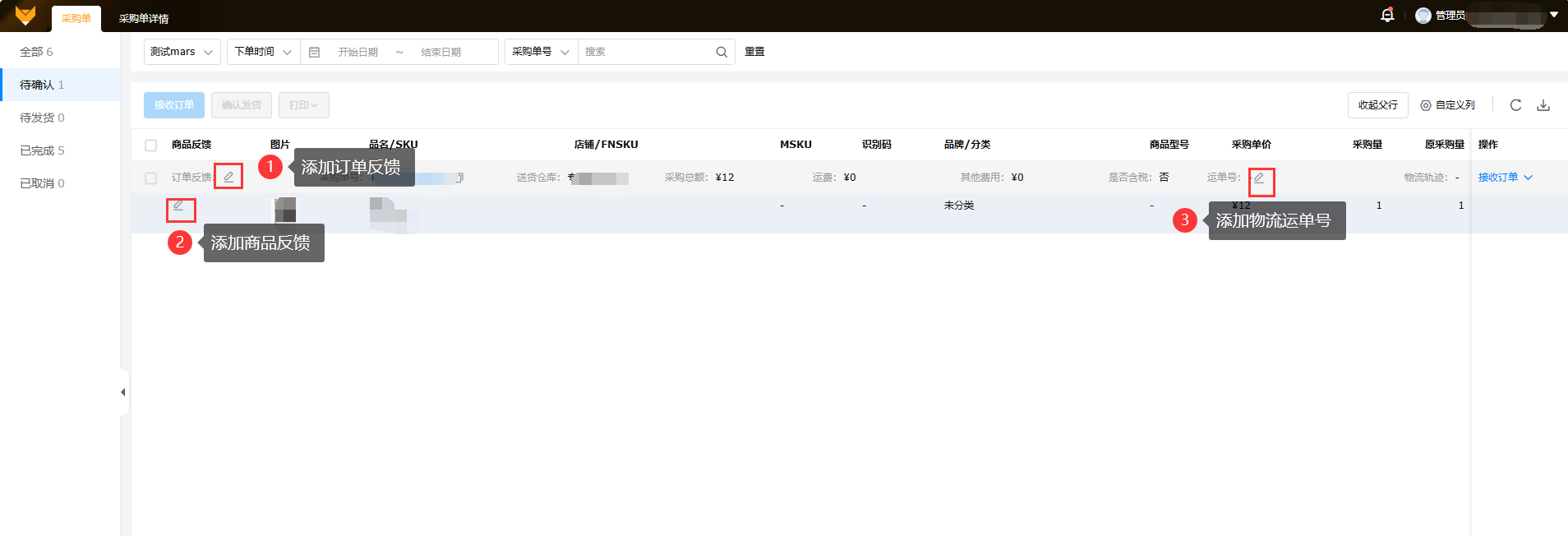Open the notification bell icon
1568x536 pixels.
coord(1387,15)
